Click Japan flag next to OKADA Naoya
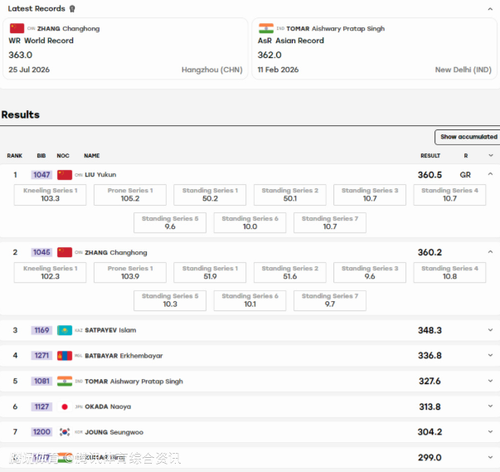500x472 pixels. [65, 407]
